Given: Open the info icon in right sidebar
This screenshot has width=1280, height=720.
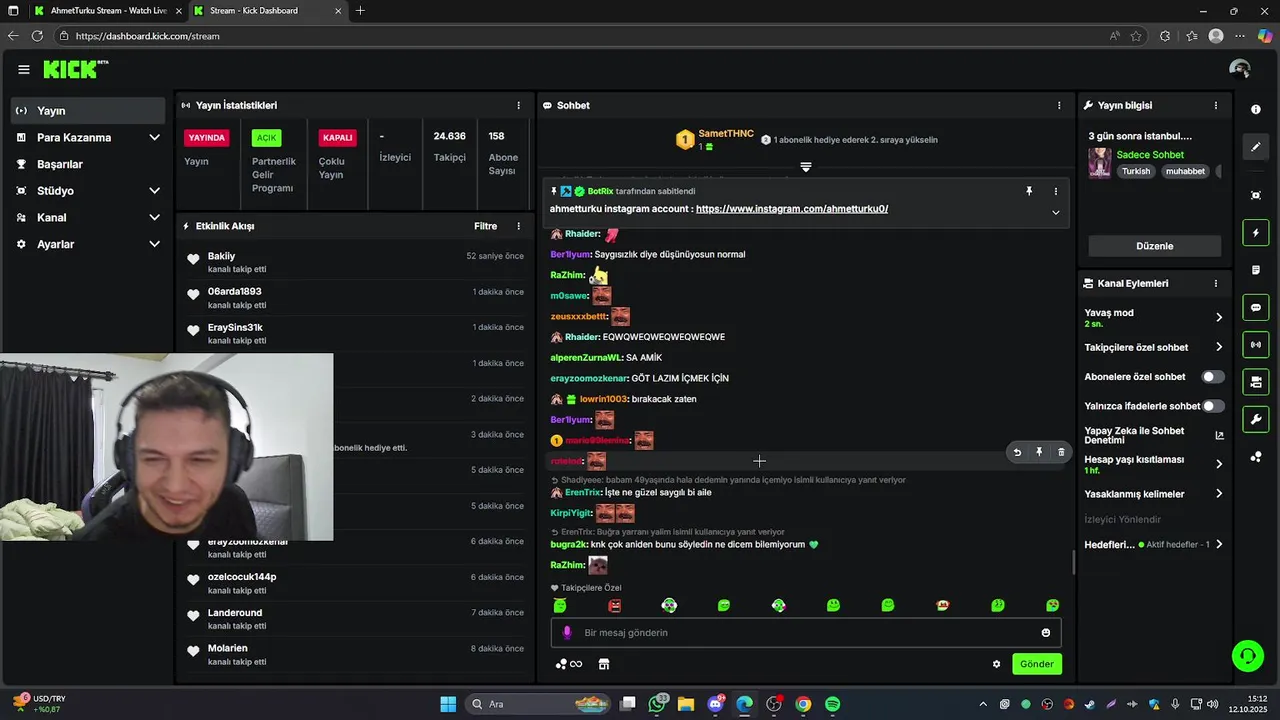Looking at the screenshot, I should click(x=1256, y=110).
